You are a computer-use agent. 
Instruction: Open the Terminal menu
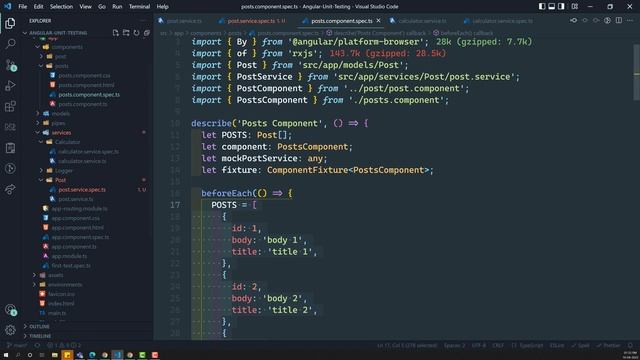139,7
